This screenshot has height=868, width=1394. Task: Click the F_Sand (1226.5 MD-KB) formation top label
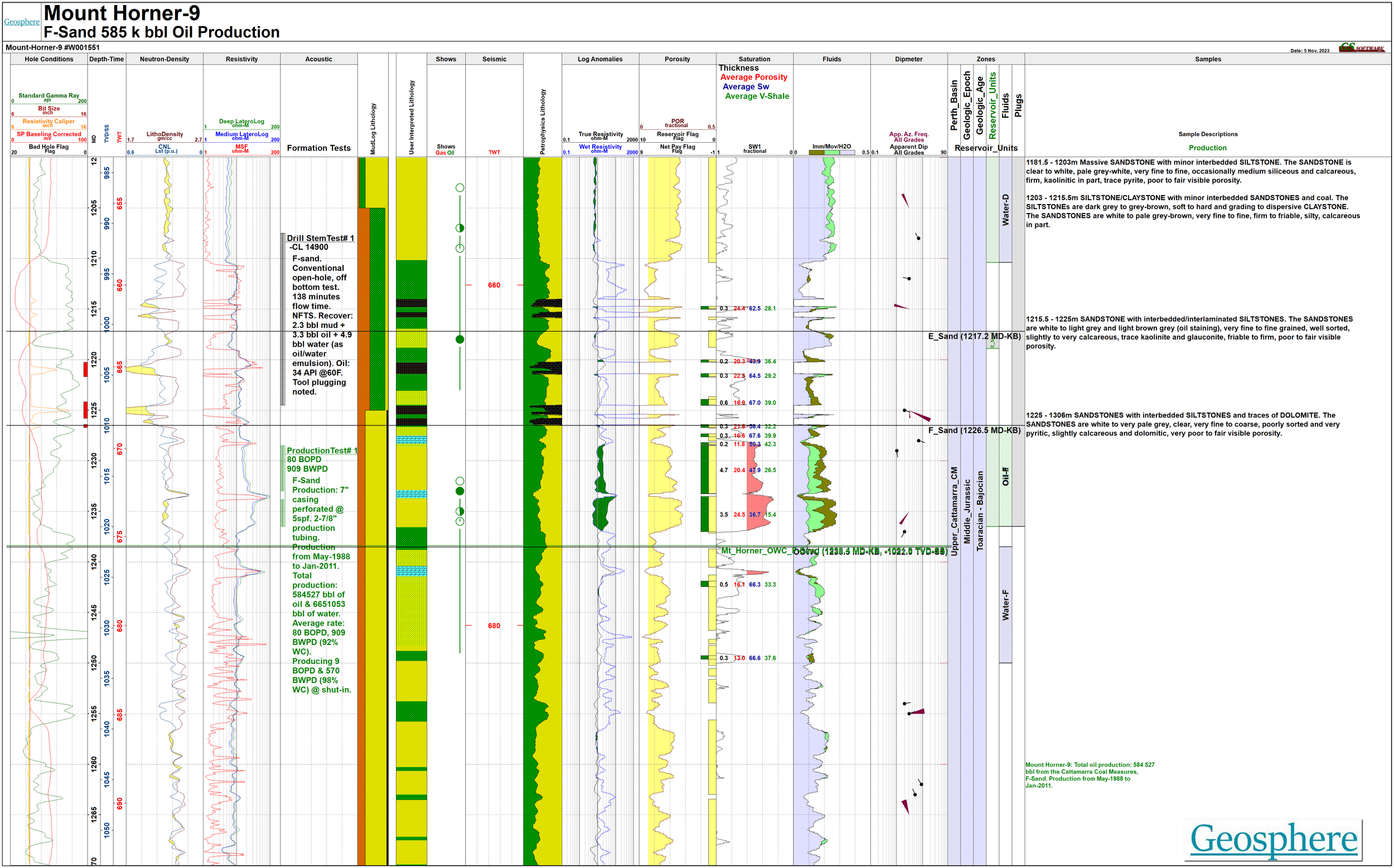click(x=974, y=430)
